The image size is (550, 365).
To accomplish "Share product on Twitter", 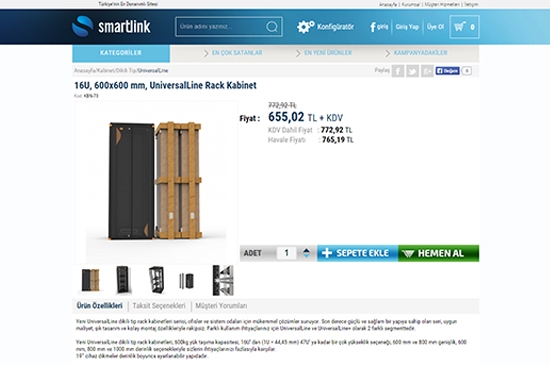I will (x=412, y=71).
